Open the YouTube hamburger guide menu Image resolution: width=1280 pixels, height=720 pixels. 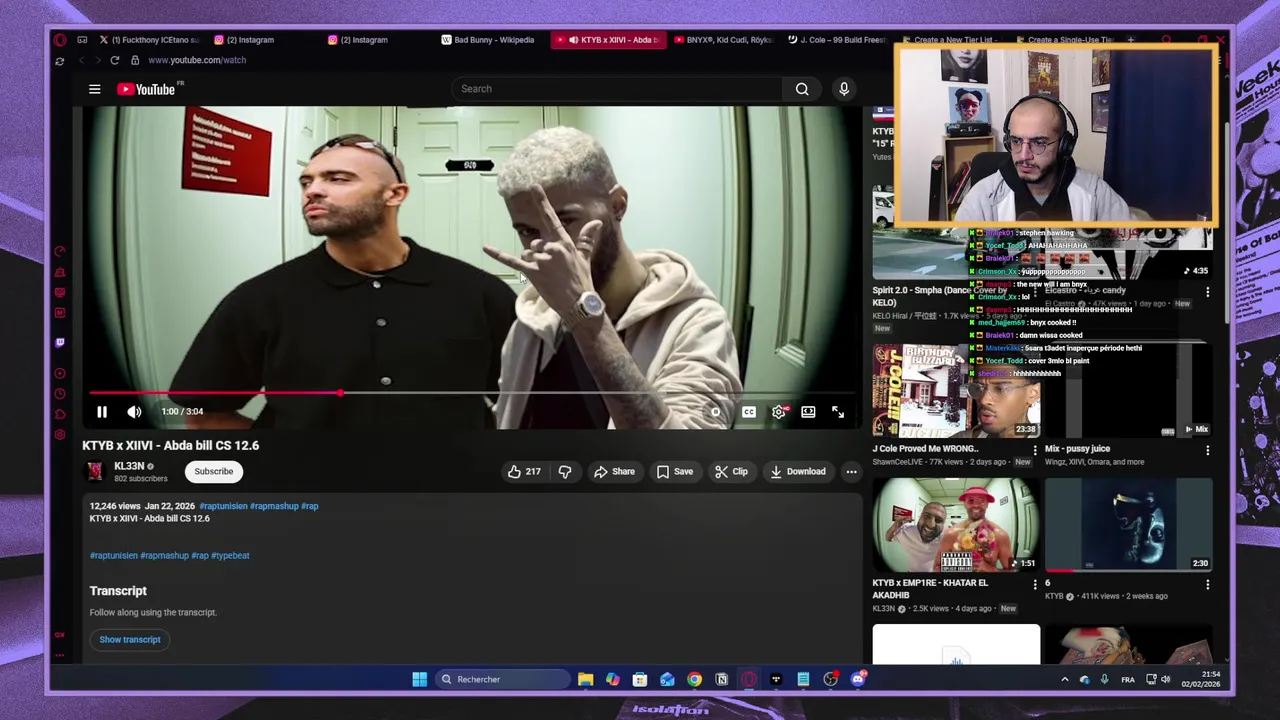coord(95,89)
